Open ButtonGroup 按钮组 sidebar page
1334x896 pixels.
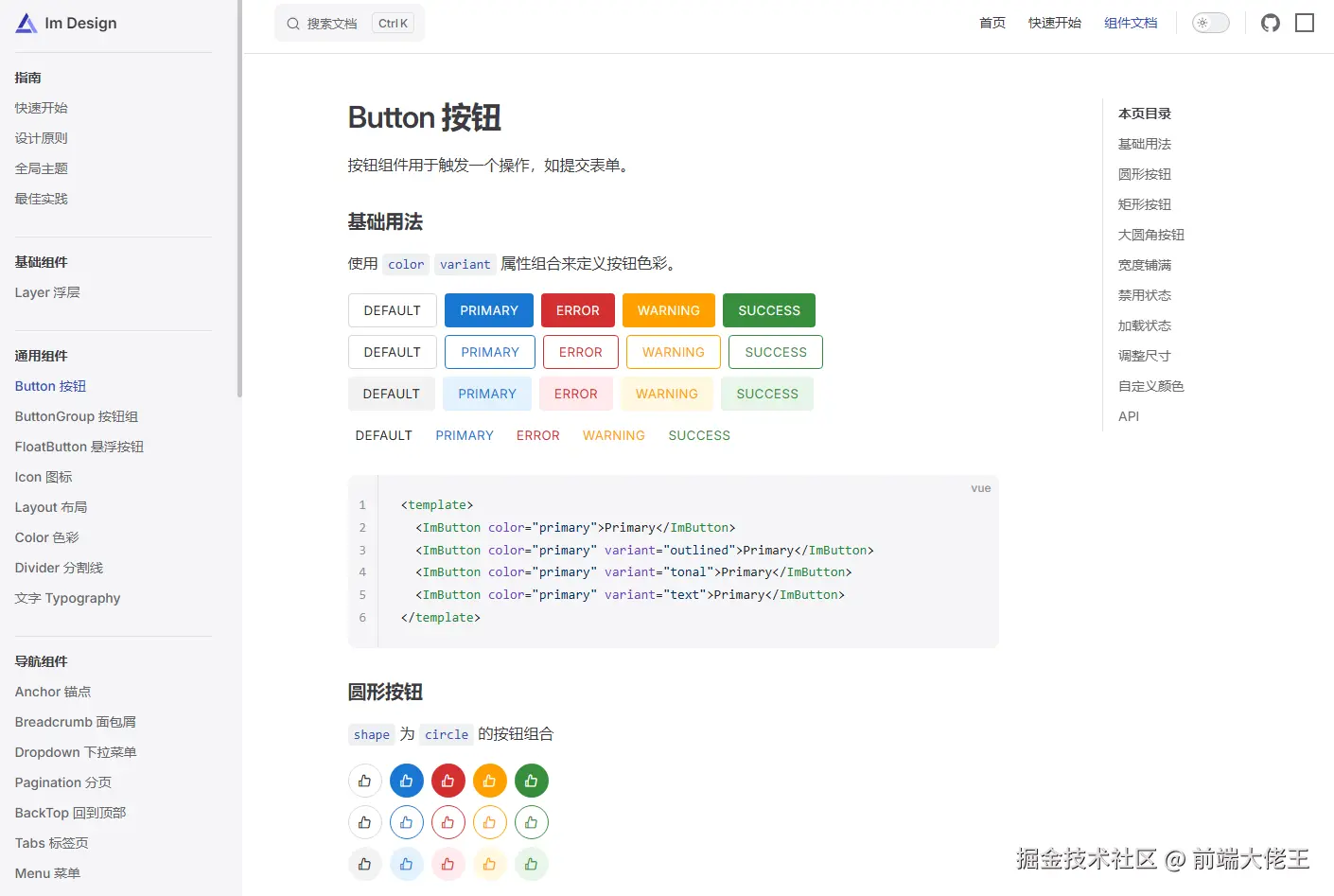point(77,416)
